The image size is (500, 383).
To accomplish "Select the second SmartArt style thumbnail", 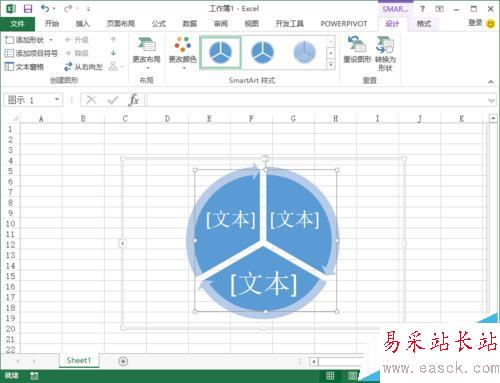I will tap(262, 53).
